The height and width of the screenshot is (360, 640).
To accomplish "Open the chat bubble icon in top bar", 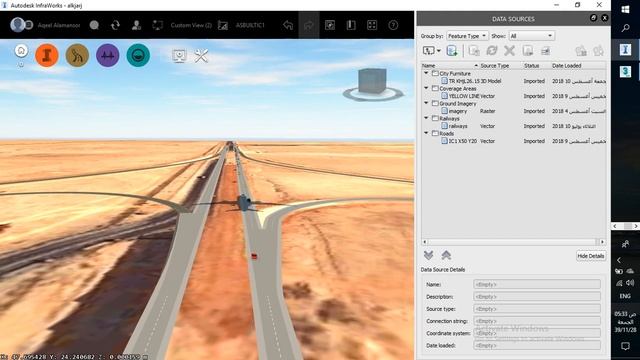I will 94,25.
